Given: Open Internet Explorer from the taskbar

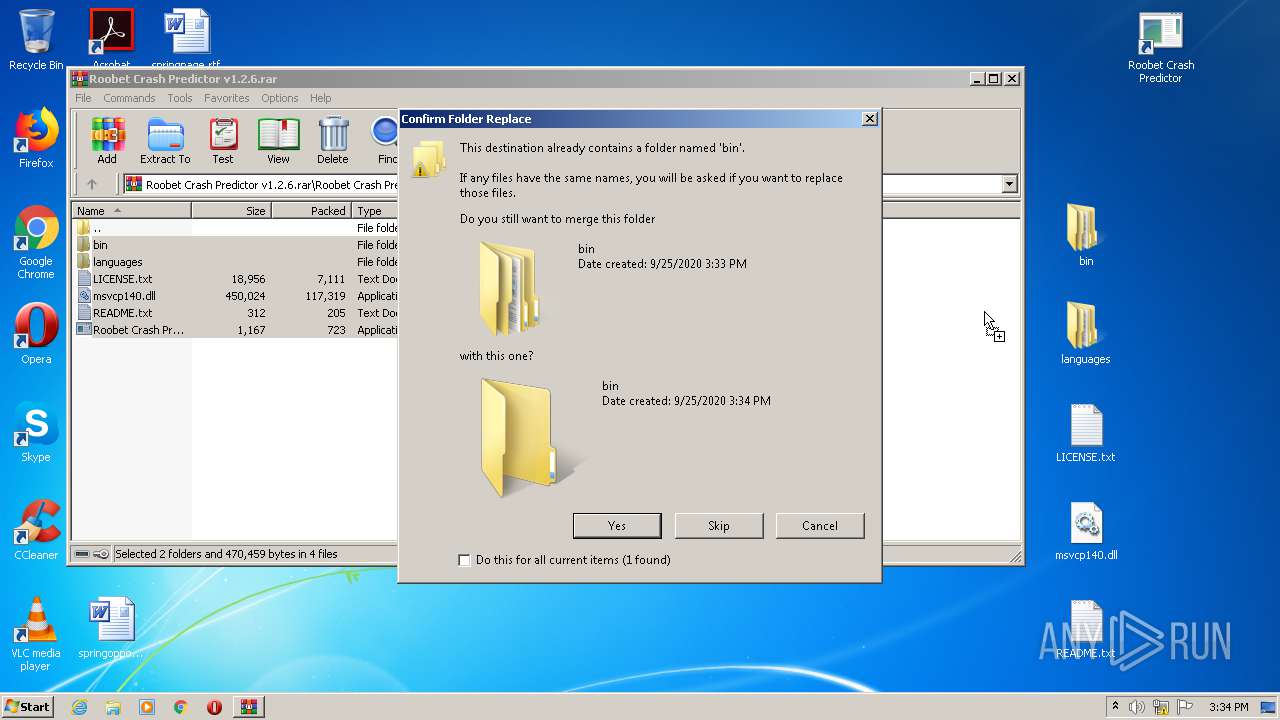Looking at the screenshot, I should click(x=79, y=707).
